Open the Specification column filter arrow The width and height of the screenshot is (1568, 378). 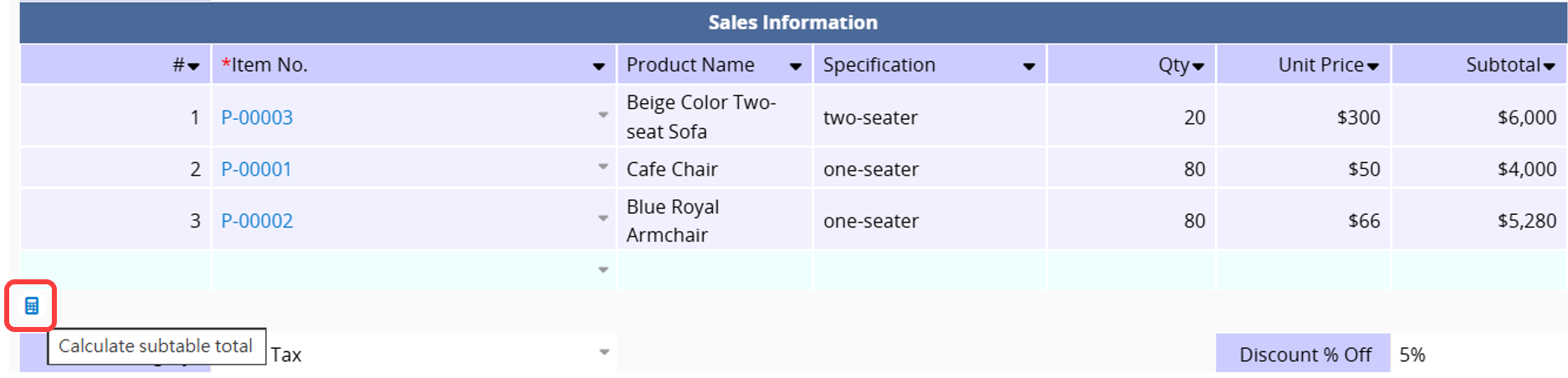click(x=1029, y=67)
